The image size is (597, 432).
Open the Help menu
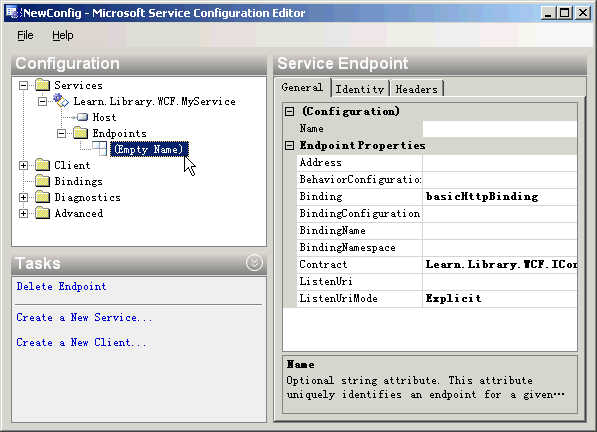63,35
